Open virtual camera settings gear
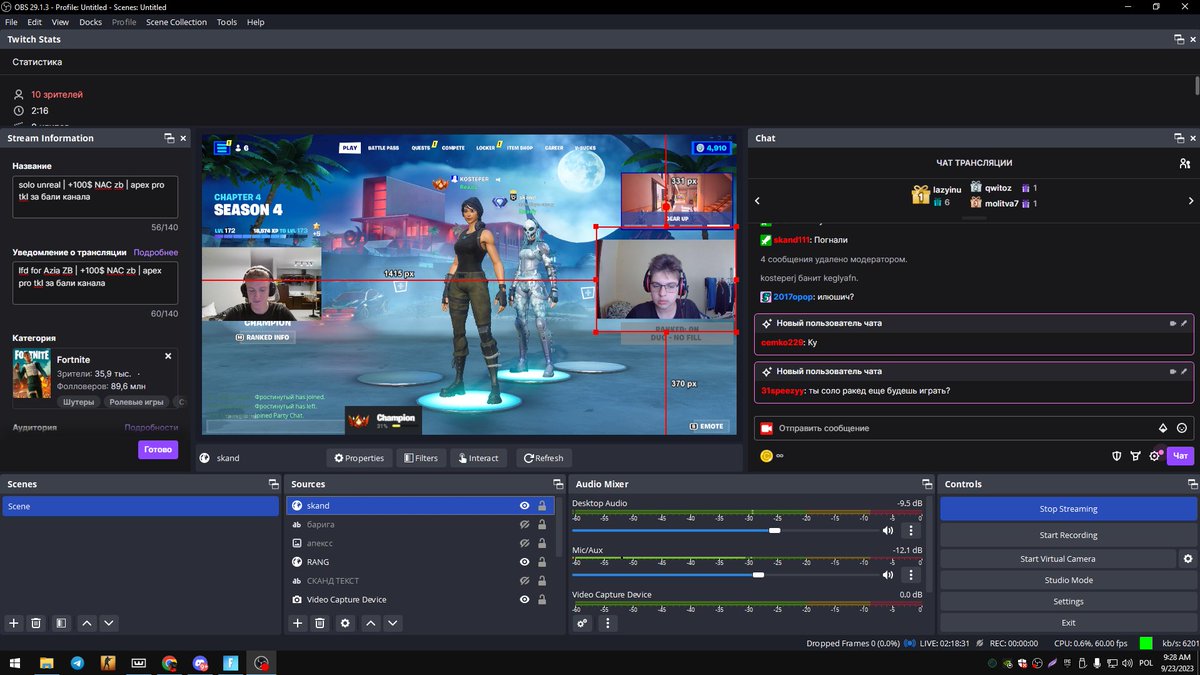The height and width of the screenshot is (675, 1200). pyautogui.click(x=1188, y=559)
